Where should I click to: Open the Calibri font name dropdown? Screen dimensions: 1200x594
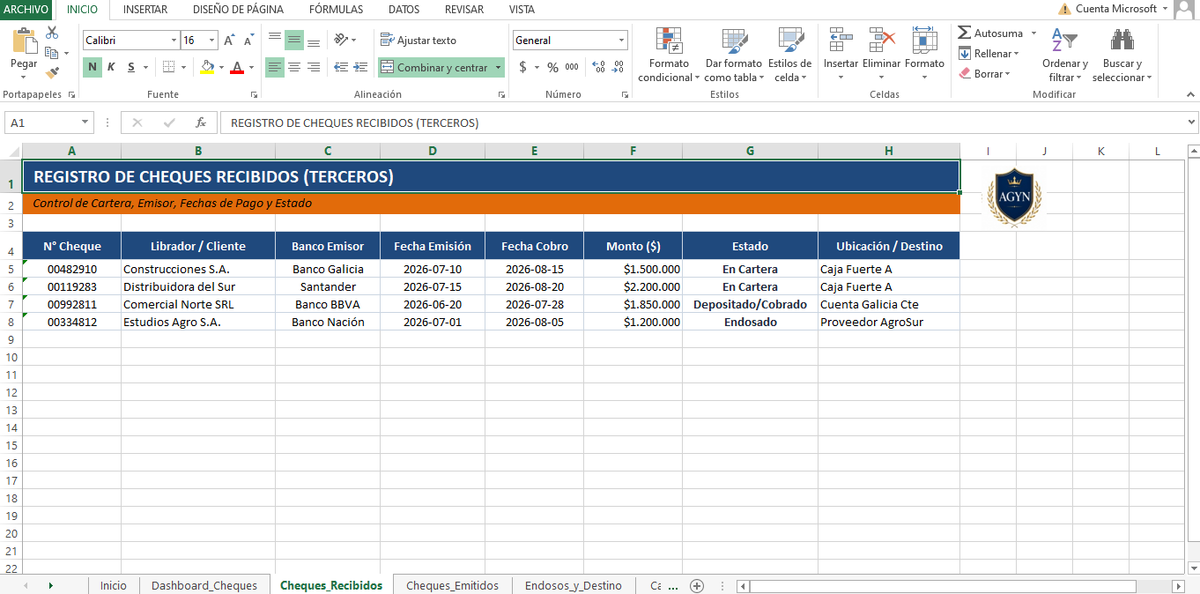click(x=175, y=40)
